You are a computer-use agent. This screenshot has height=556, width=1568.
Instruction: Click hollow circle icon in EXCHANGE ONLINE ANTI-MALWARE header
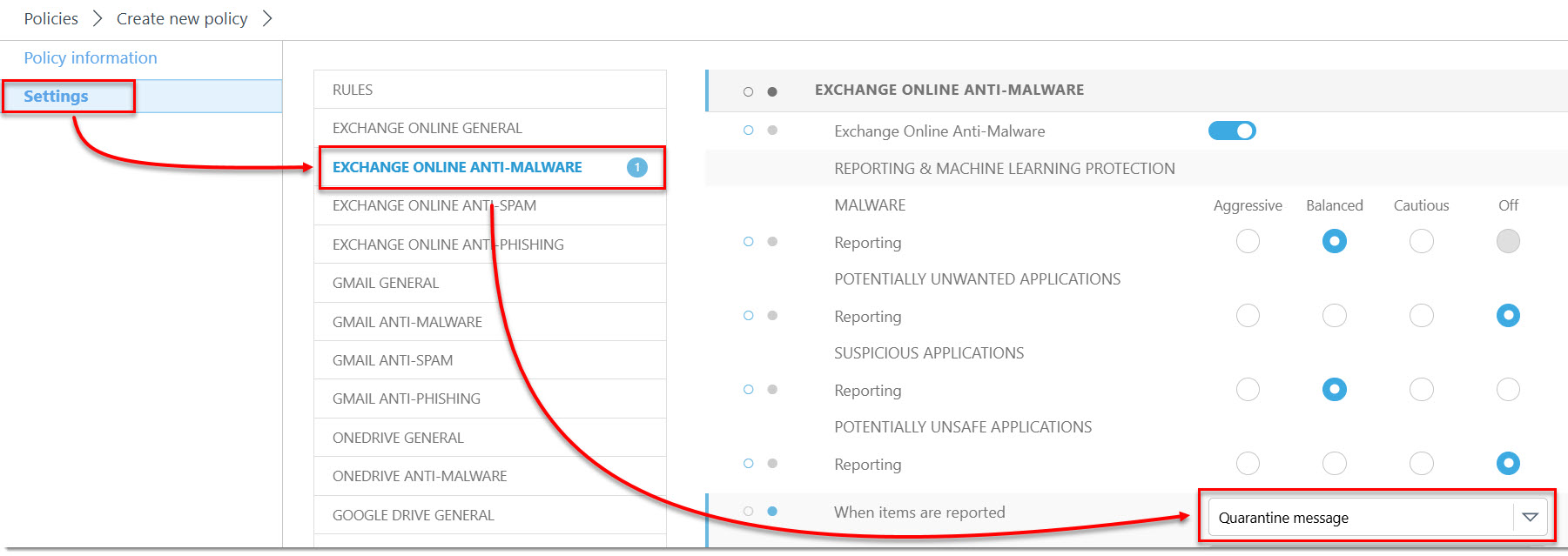(x=749, y=91)
